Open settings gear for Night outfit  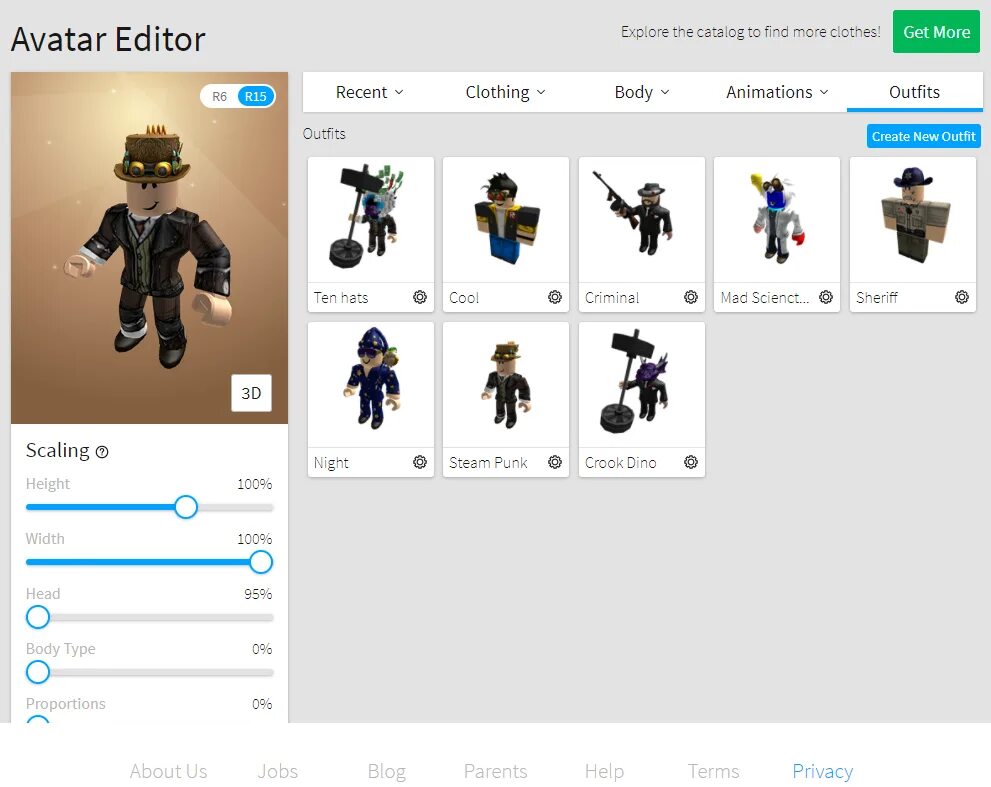pos(420,462)
